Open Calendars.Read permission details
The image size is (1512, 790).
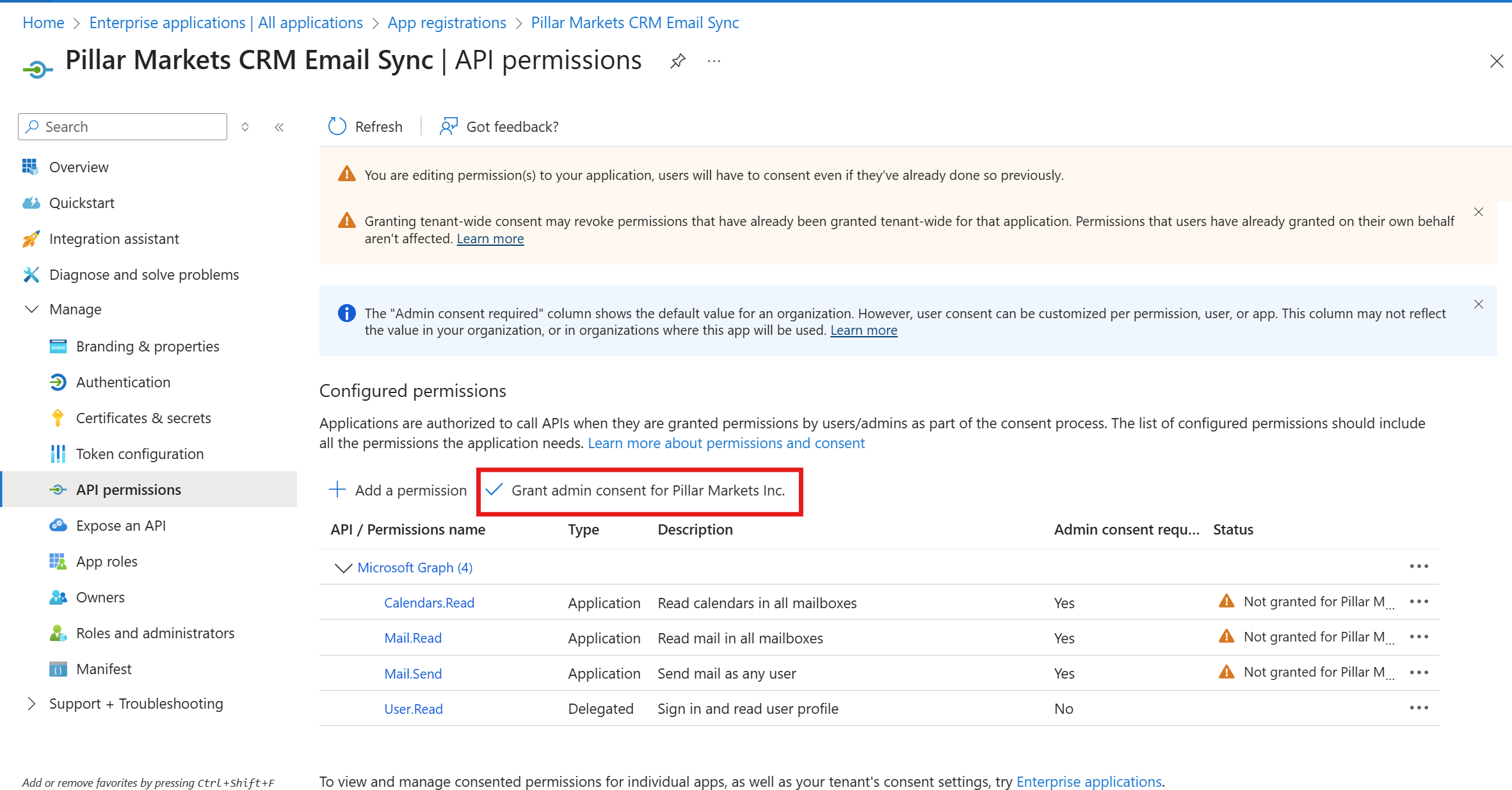click(x=429, y=603)
